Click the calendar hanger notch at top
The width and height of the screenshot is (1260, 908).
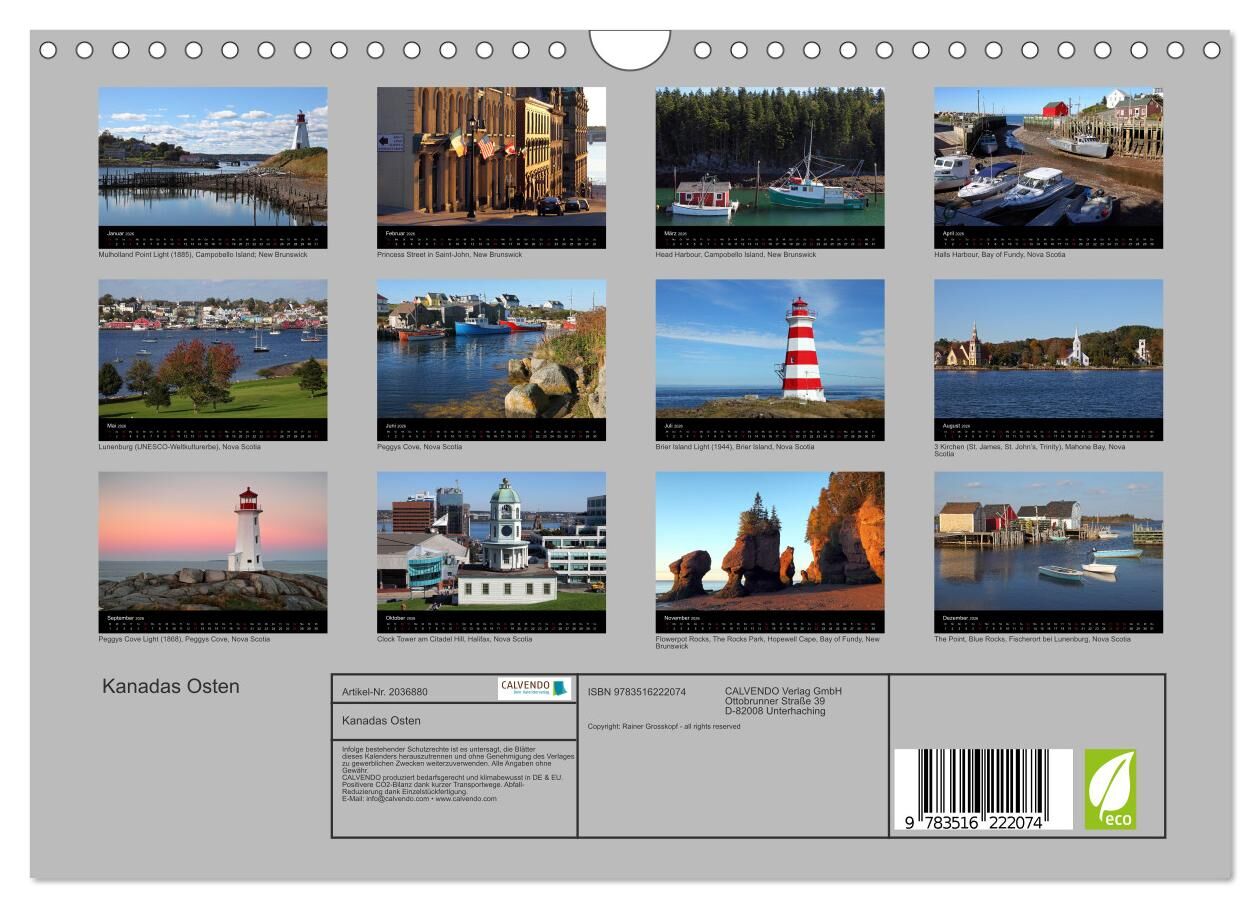(630, 48)
